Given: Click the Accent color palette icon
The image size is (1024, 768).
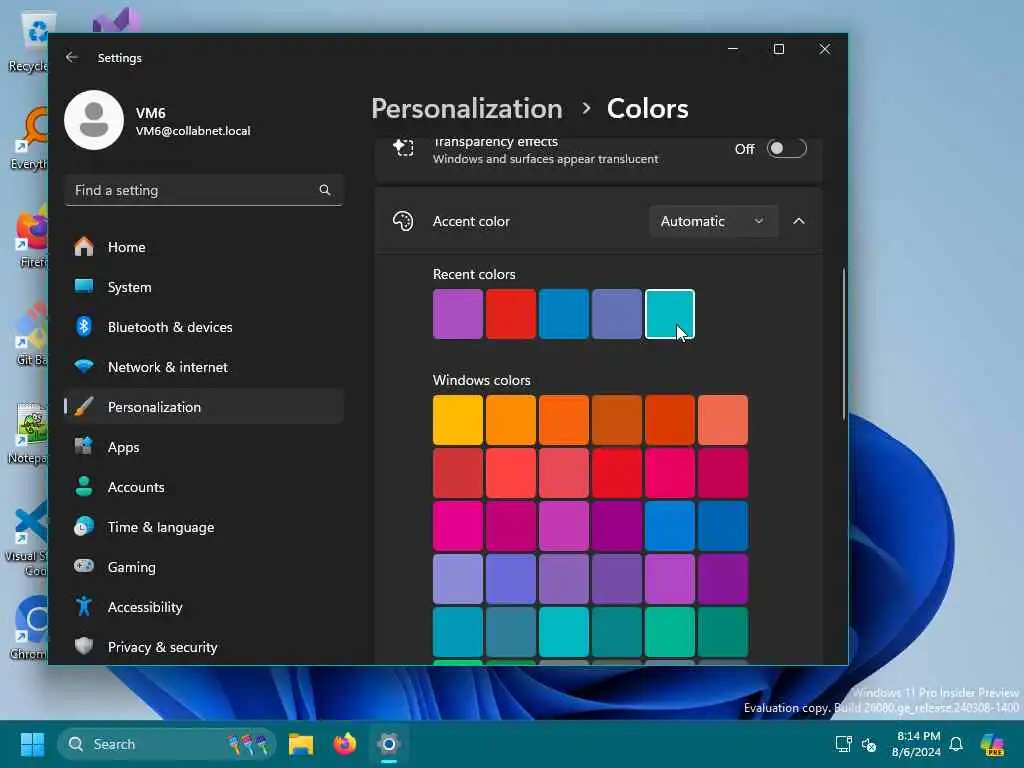Looking at the screenshot, I should [x=403, y=221].
